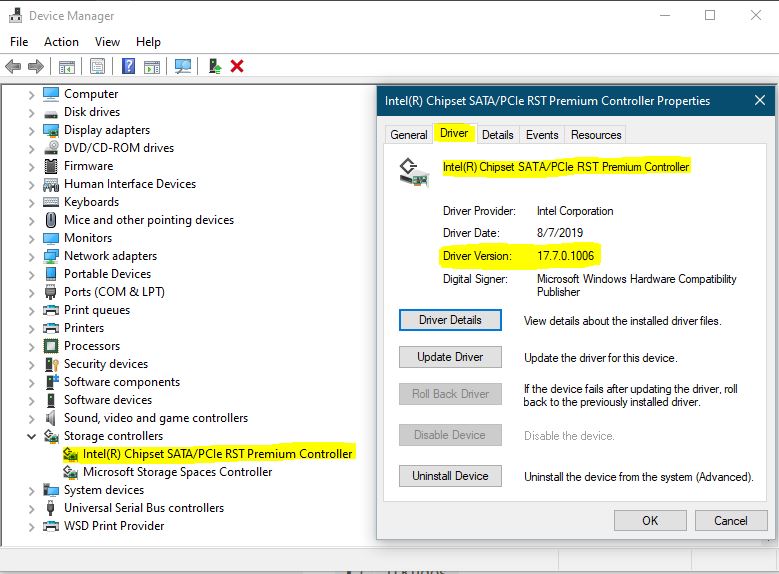
Task: Switch to the Details tab
Action: 498,135
